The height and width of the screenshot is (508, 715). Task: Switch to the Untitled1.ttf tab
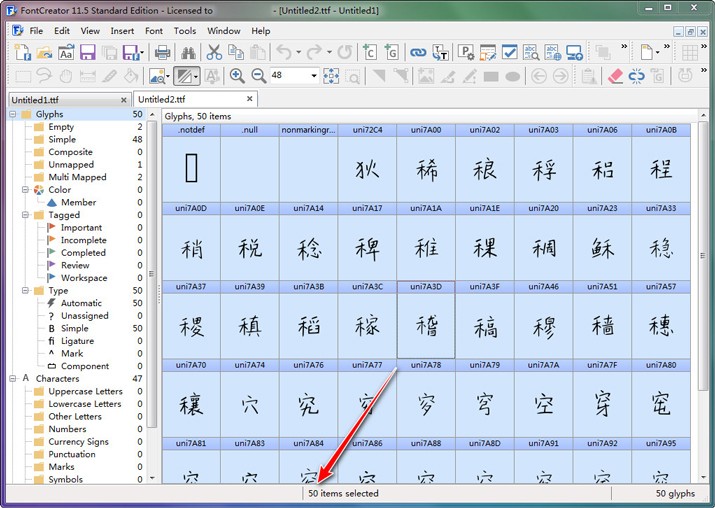60,100
